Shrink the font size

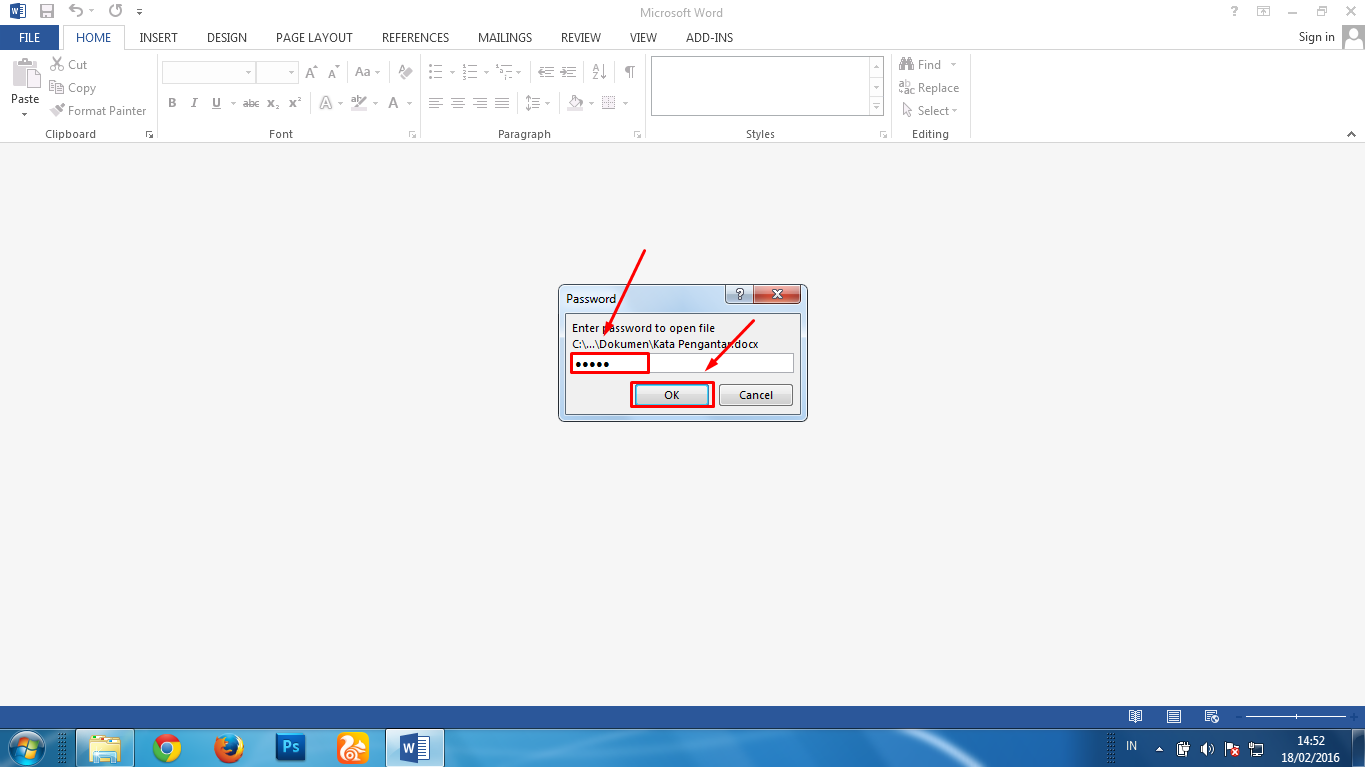pyautogui.click(x=332, y=72)
